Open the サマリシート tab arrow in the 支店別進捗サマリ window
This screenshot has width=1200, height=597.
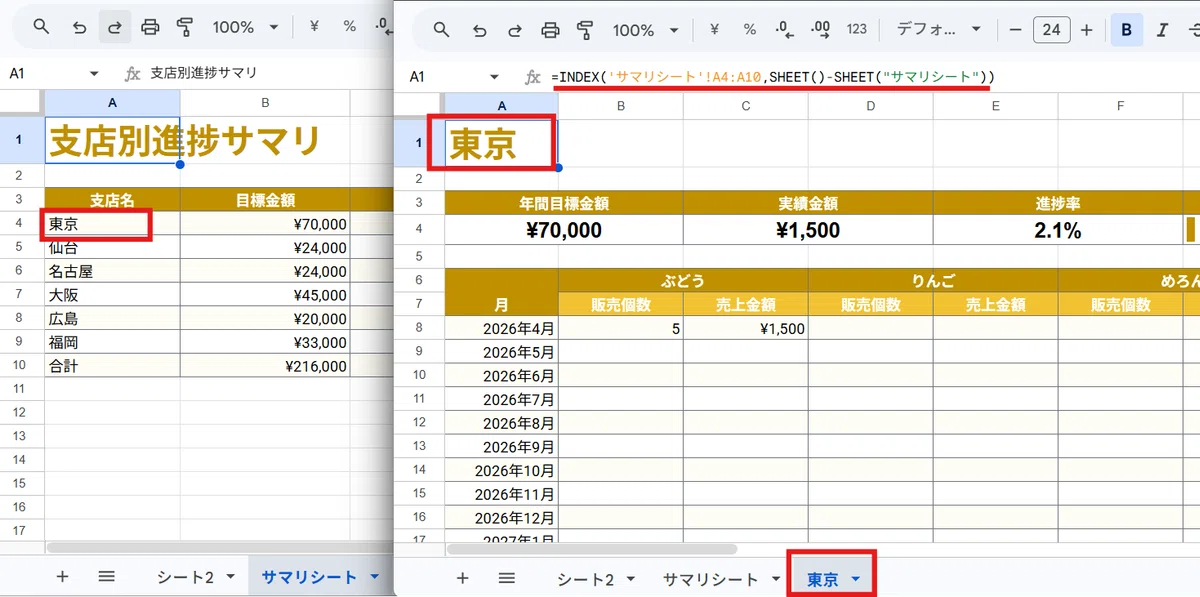(375, 577)
